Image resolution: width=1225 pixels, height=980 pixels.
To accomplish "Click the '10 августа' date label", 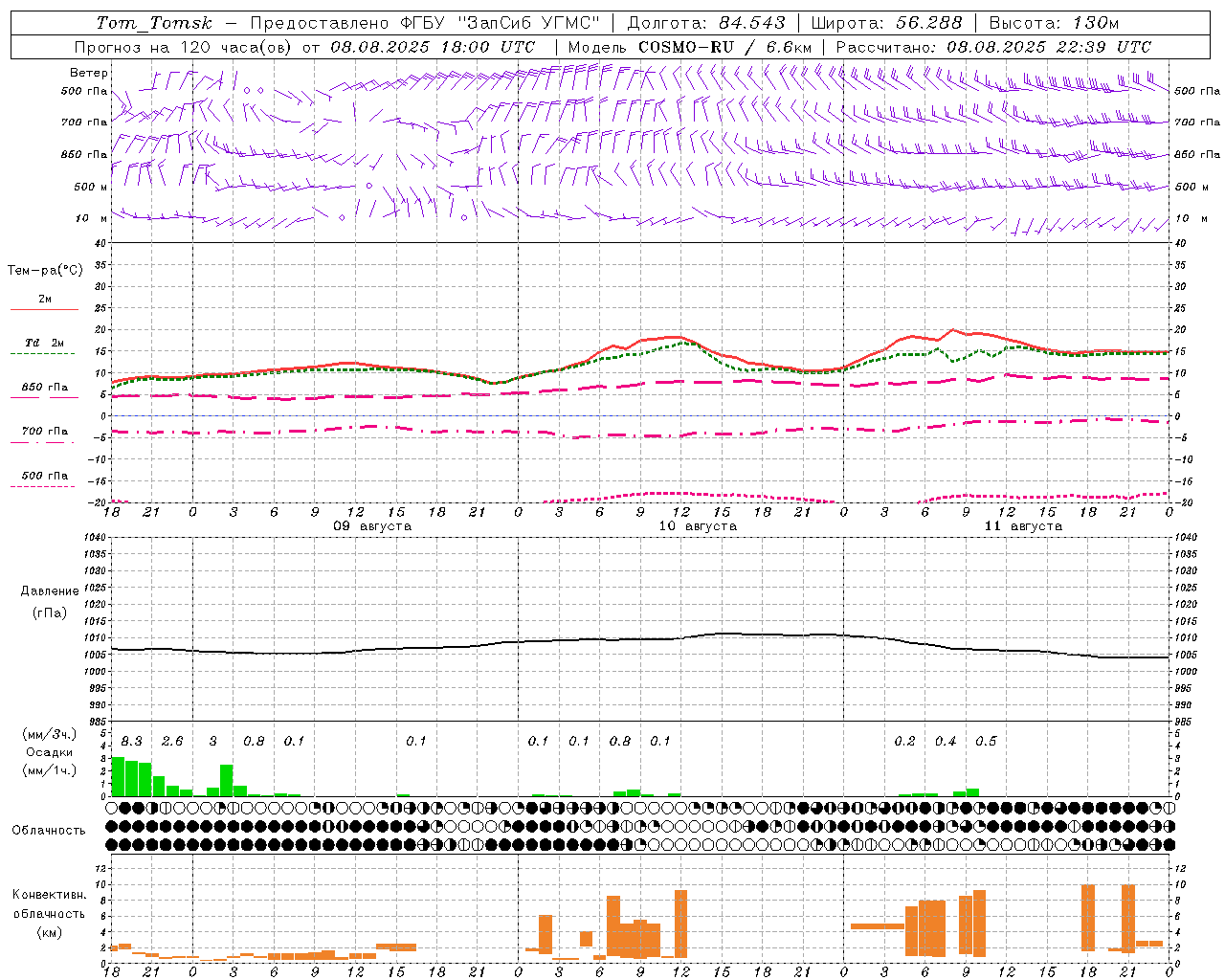I will click(698, 526).
